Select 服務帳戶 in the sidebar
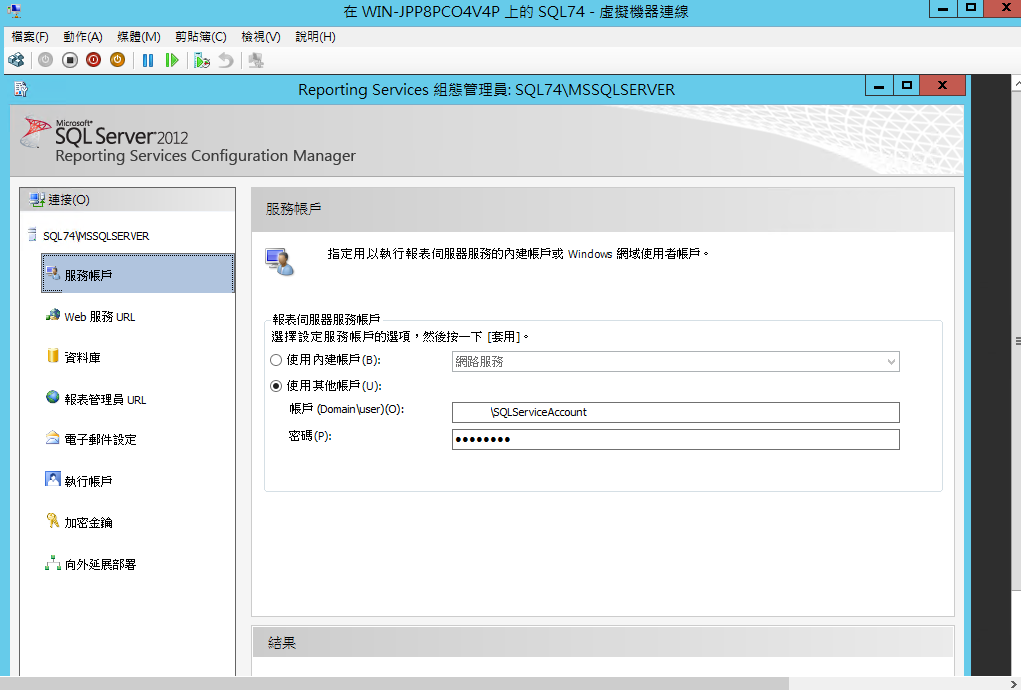The height and width of the screenshot is (690, 1021). pyautogui.click(x=137, y=274)
